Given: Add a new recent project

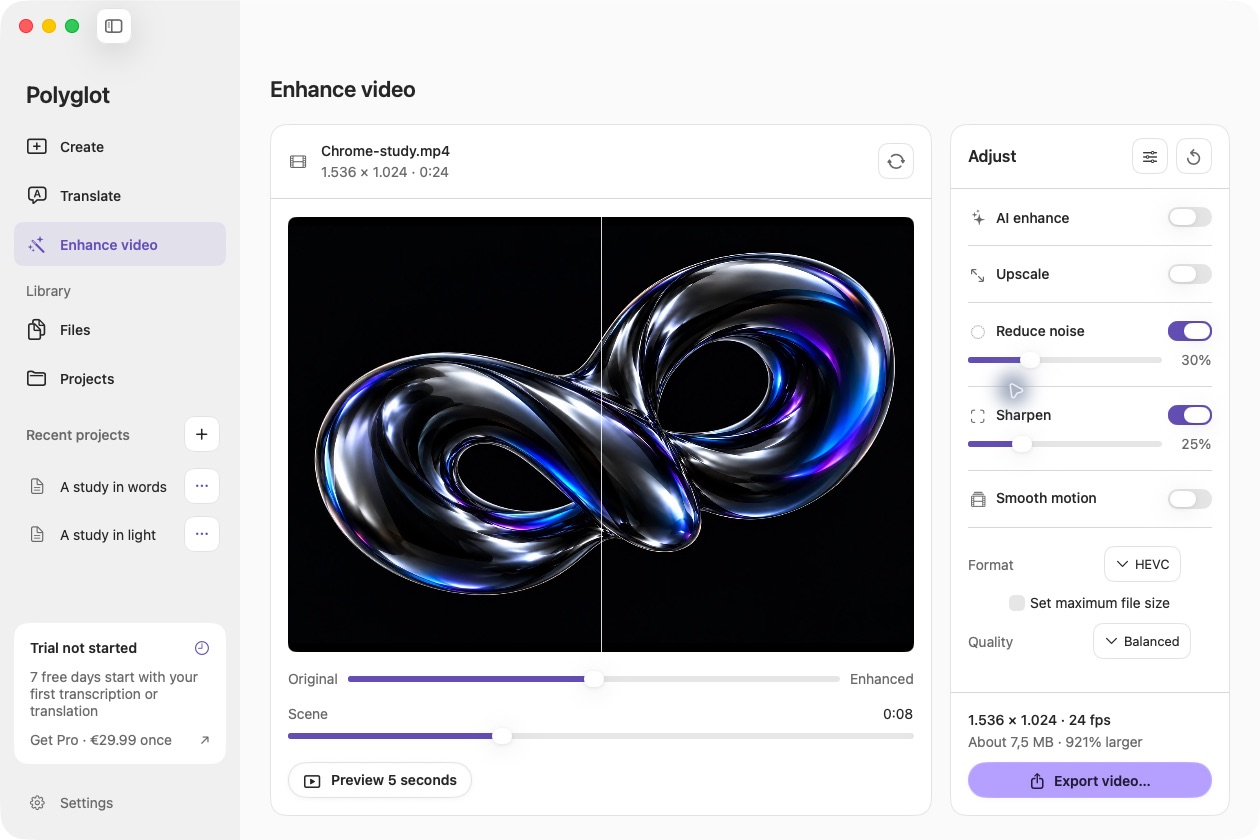Looking at the screenshot, I should 202,434.
